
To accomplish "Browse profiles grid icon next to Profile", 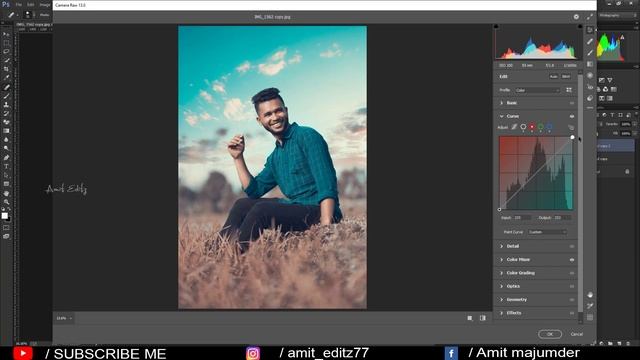I will pos(569,90).
